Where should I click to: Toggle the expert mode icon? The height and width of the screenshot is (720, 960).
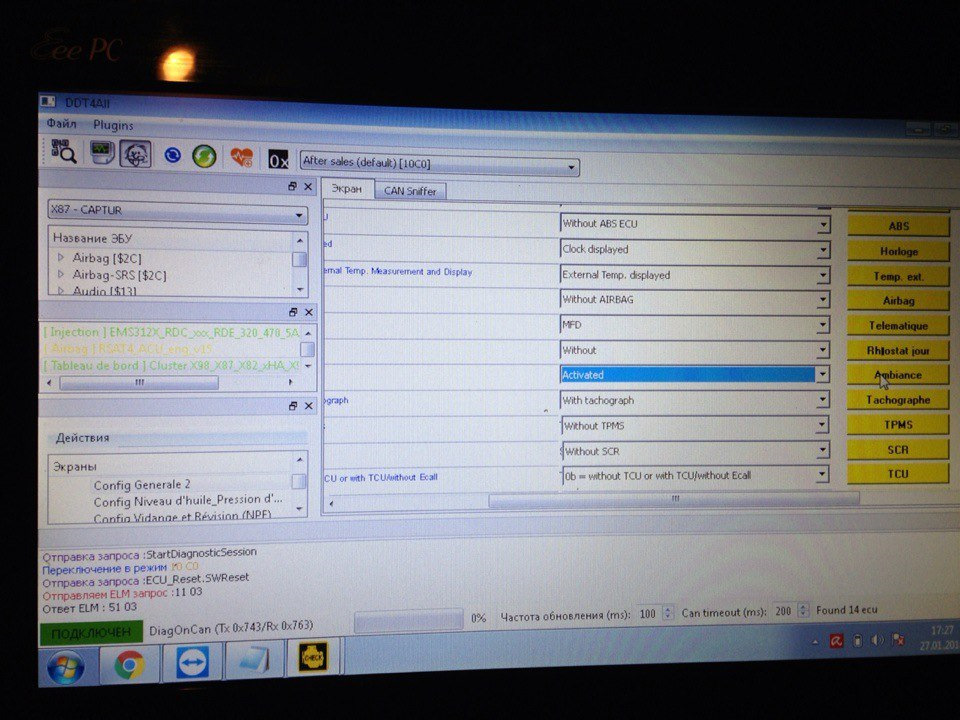[x=135, y=154]
